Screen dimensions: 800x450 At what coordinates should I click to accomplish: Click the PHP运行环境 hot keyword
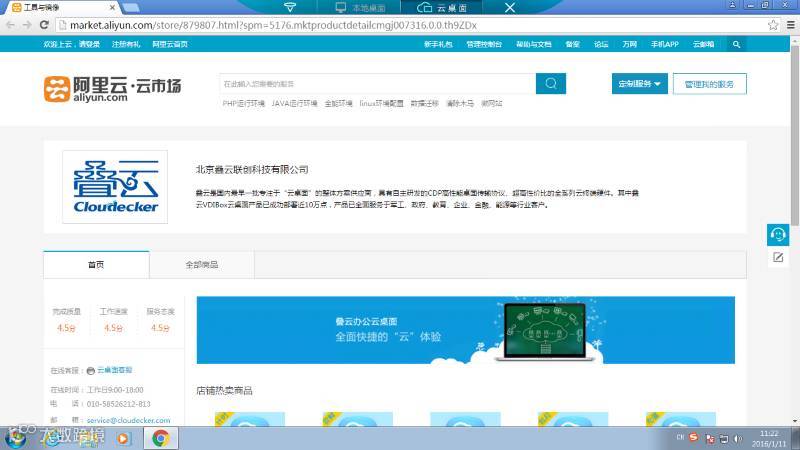(x=243, y=104)
